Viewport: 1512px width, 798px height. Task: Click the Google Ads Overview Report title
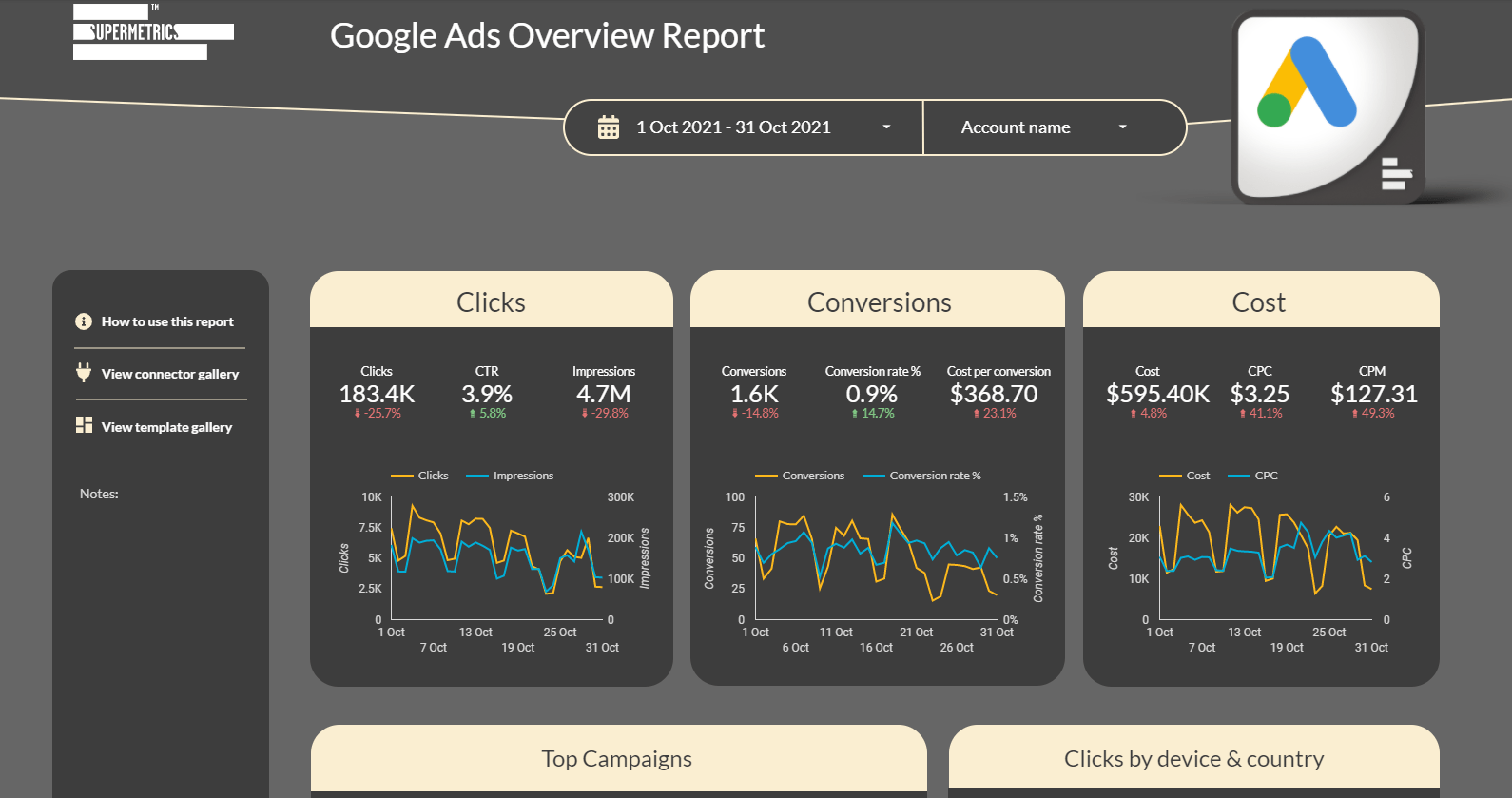(547, 36)
